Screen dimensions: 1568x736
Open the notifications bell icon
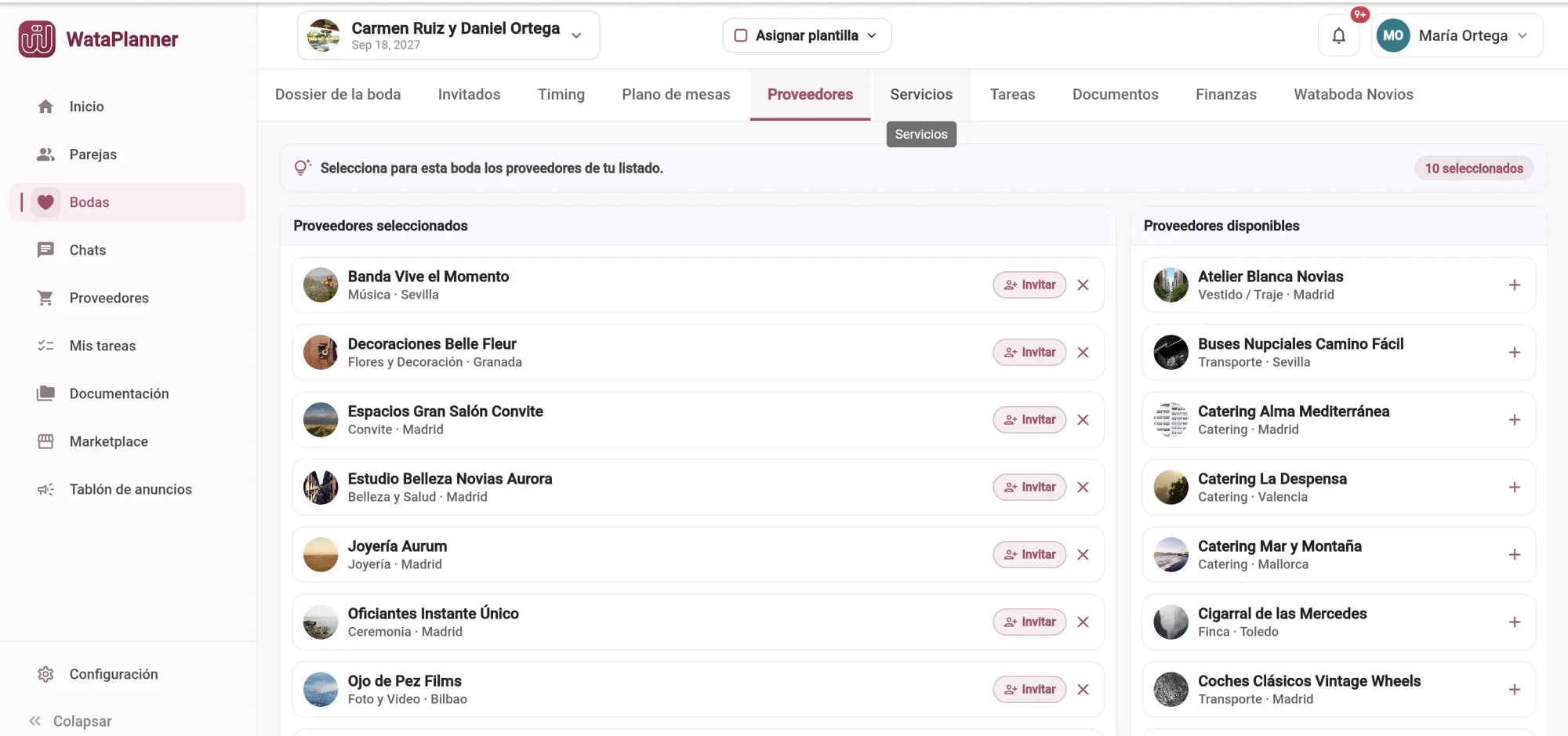tap(1338, 35)
